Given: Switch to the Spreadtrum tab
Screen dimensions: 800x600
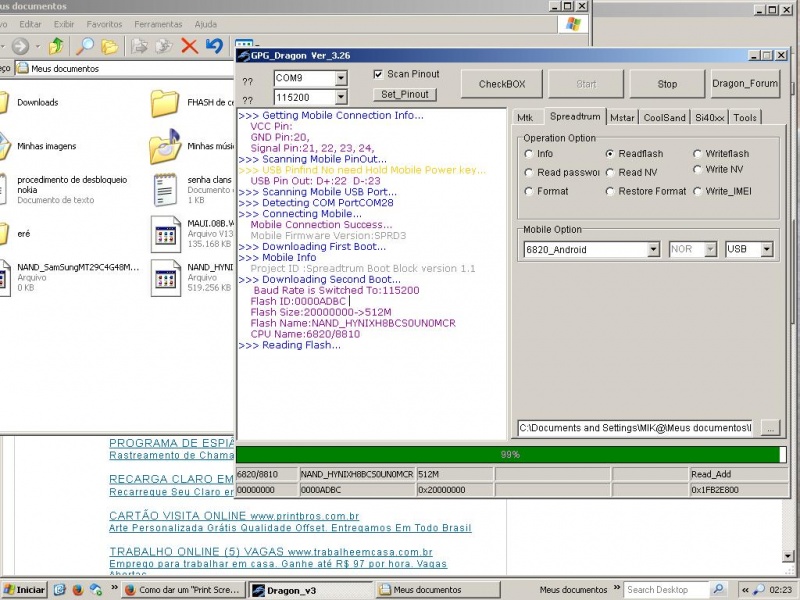Looking at the screenshot, I should pos(575,117).
